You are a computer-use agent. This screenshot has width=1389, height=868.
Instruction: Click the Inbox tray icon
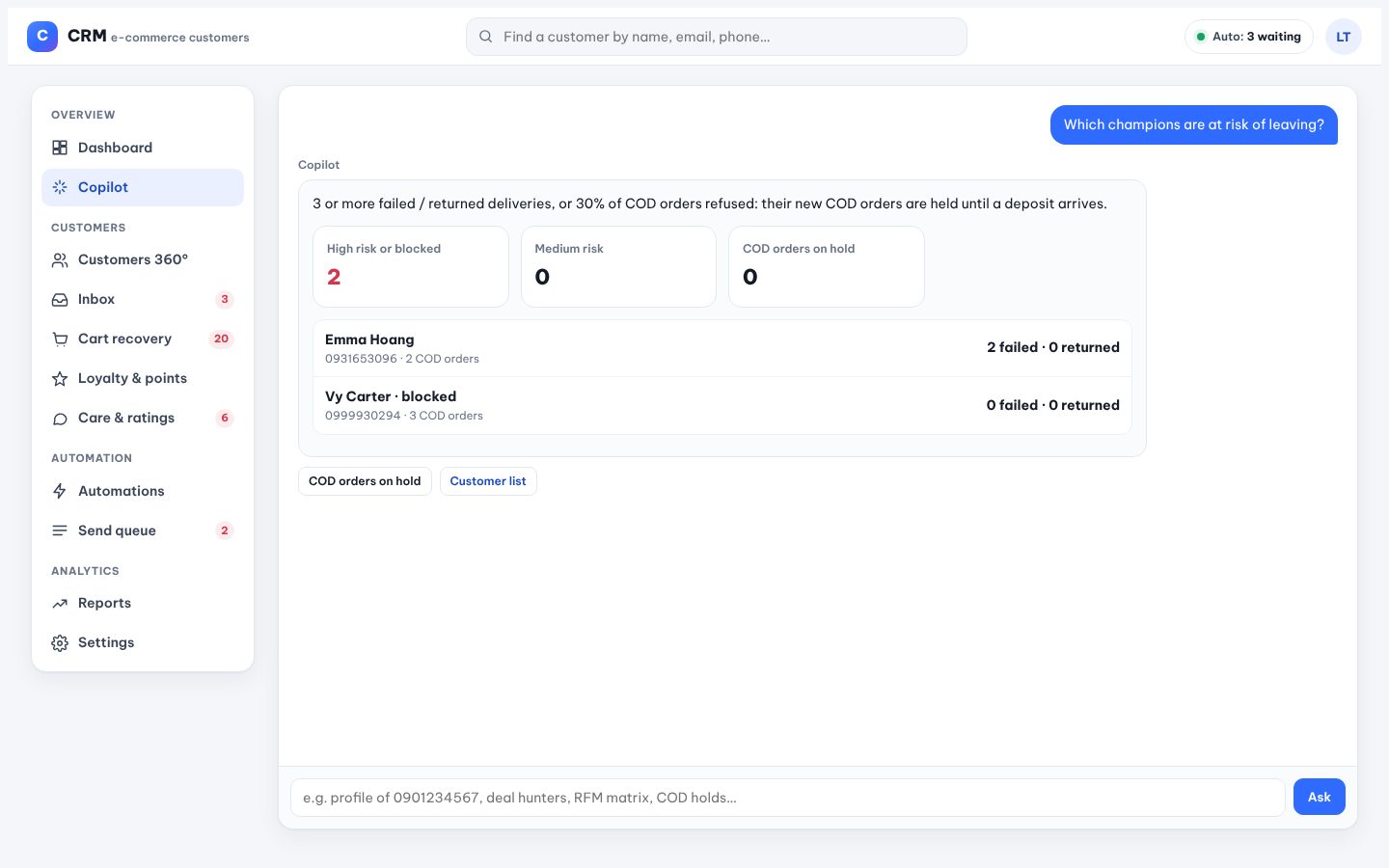(x=60, y=299)
